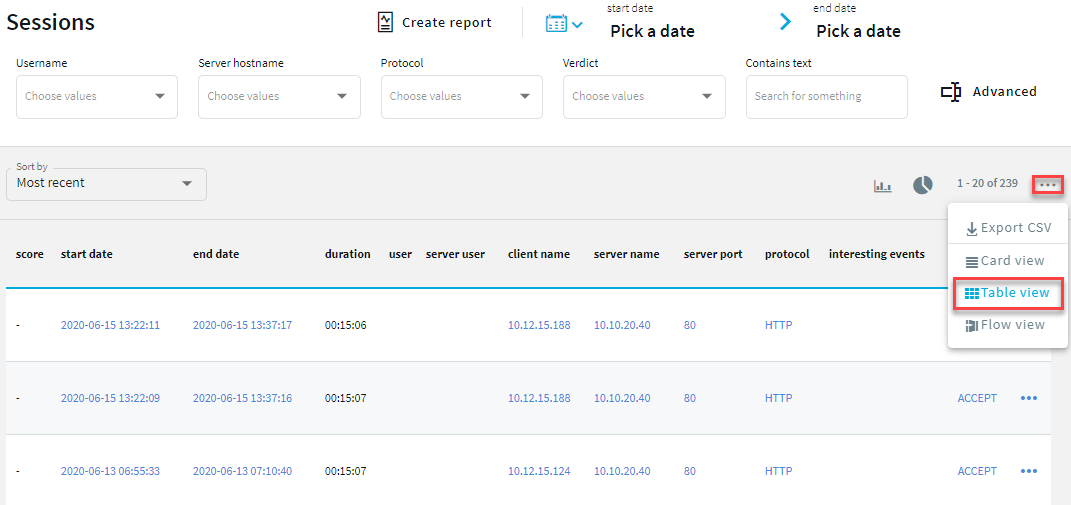This screenshot has height=505, width=1071.
Task: Choose Flow view from the menu
Action: [1006, 325]
